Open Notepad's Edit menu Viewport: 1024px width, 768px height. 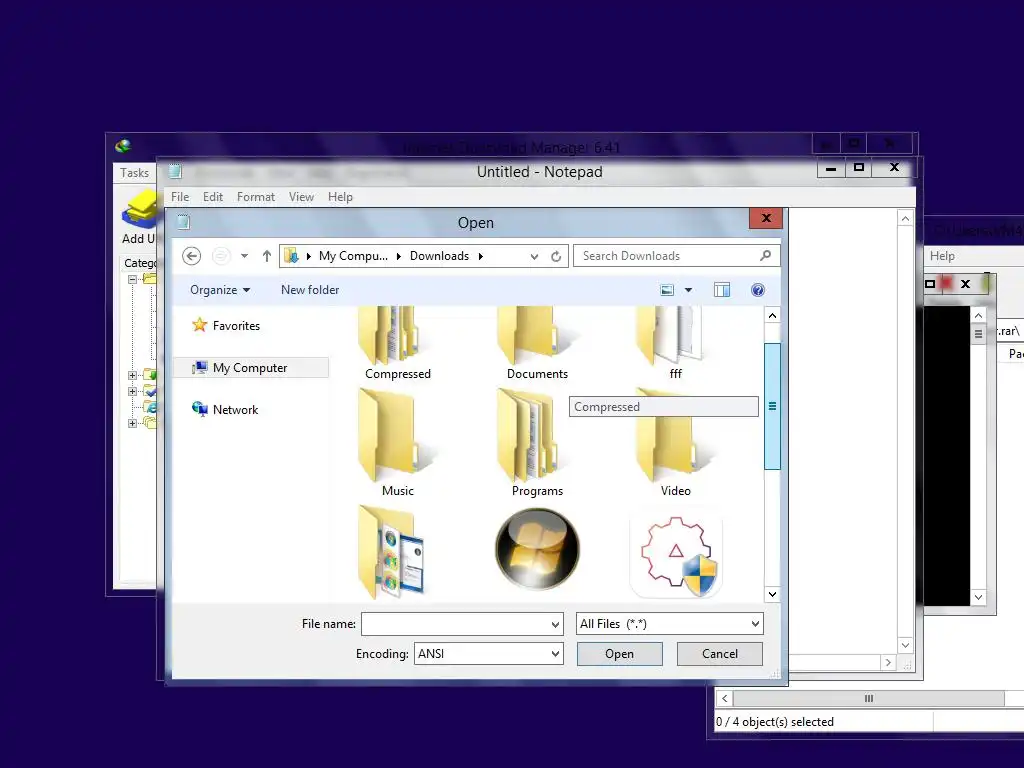click(x=213, y=197)
